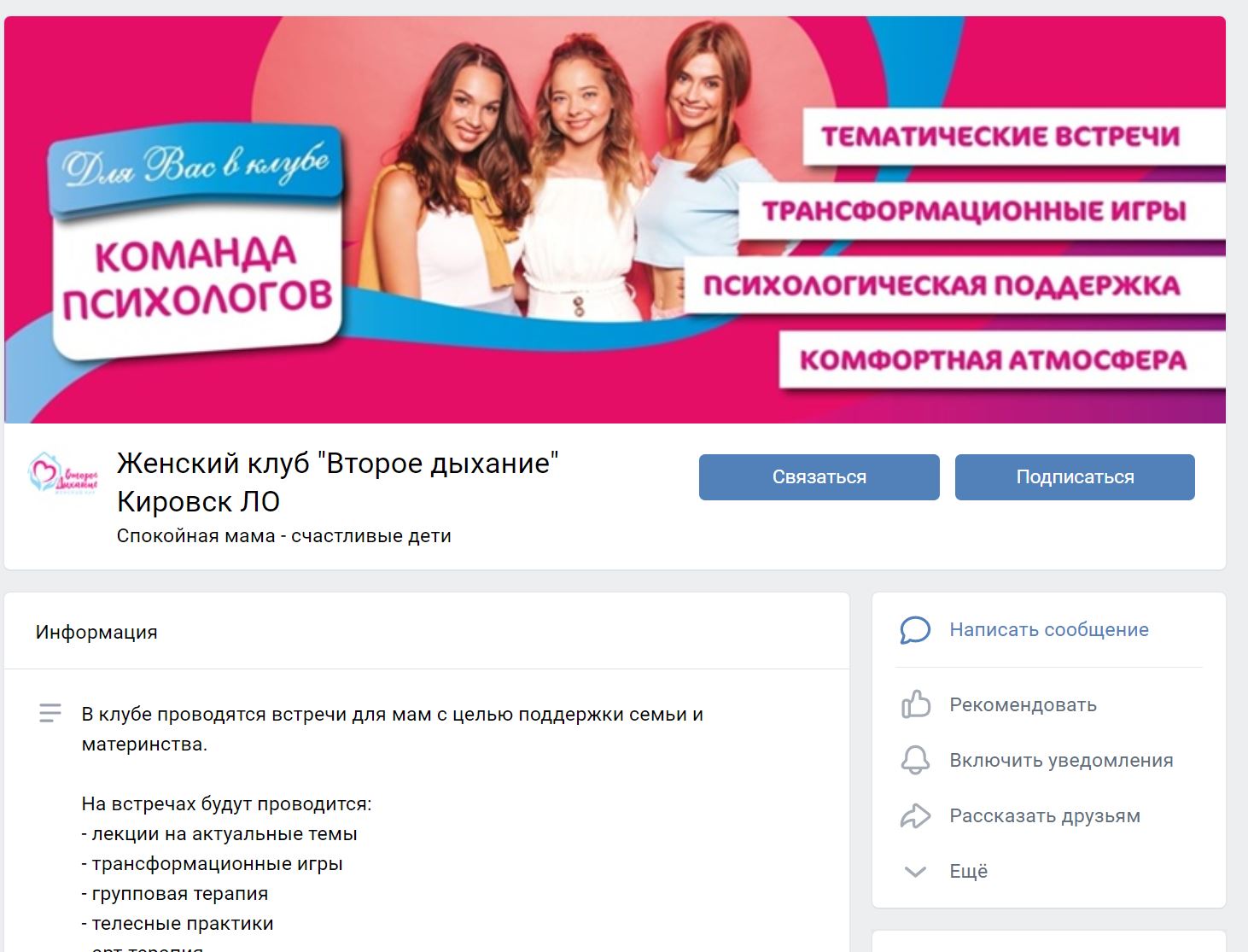The width and height of the screenshot is (1248, 952).
Task: Click the status text Спокойная мама - счастливые дети
Action: tap(283, 535)
